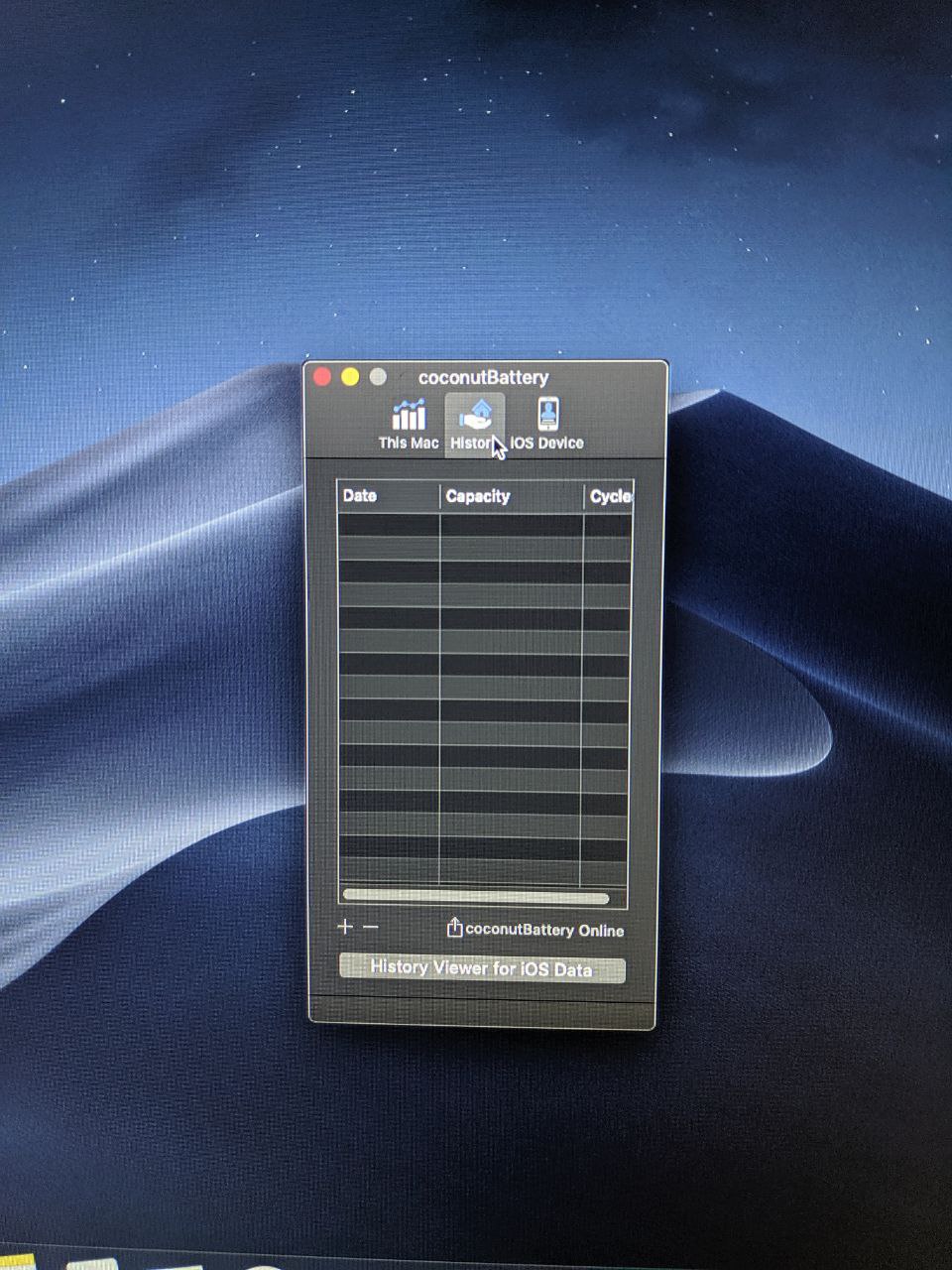Open the This Mac tab
952x1270 pixels.
(x=408, y=425)
